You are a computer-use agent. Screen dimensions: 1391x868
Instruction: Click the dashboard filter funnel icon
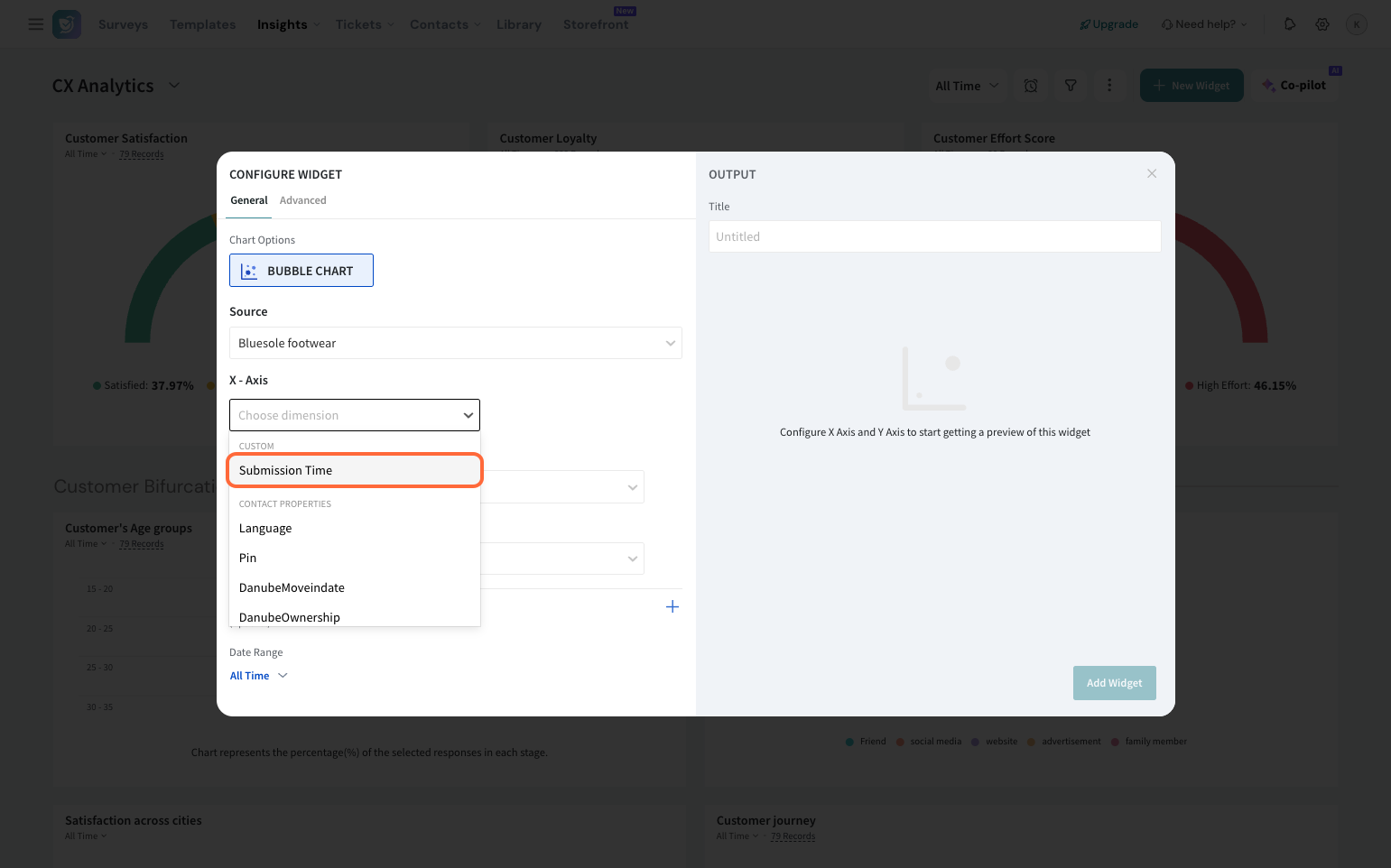tap(1071, 86)
